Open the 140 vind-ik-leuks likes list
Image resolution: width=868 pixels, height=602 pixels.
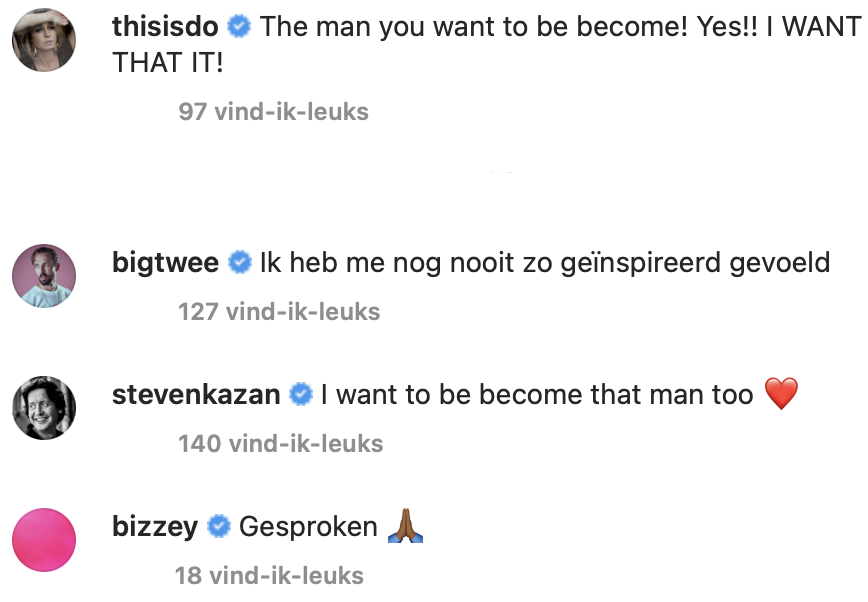280,443
